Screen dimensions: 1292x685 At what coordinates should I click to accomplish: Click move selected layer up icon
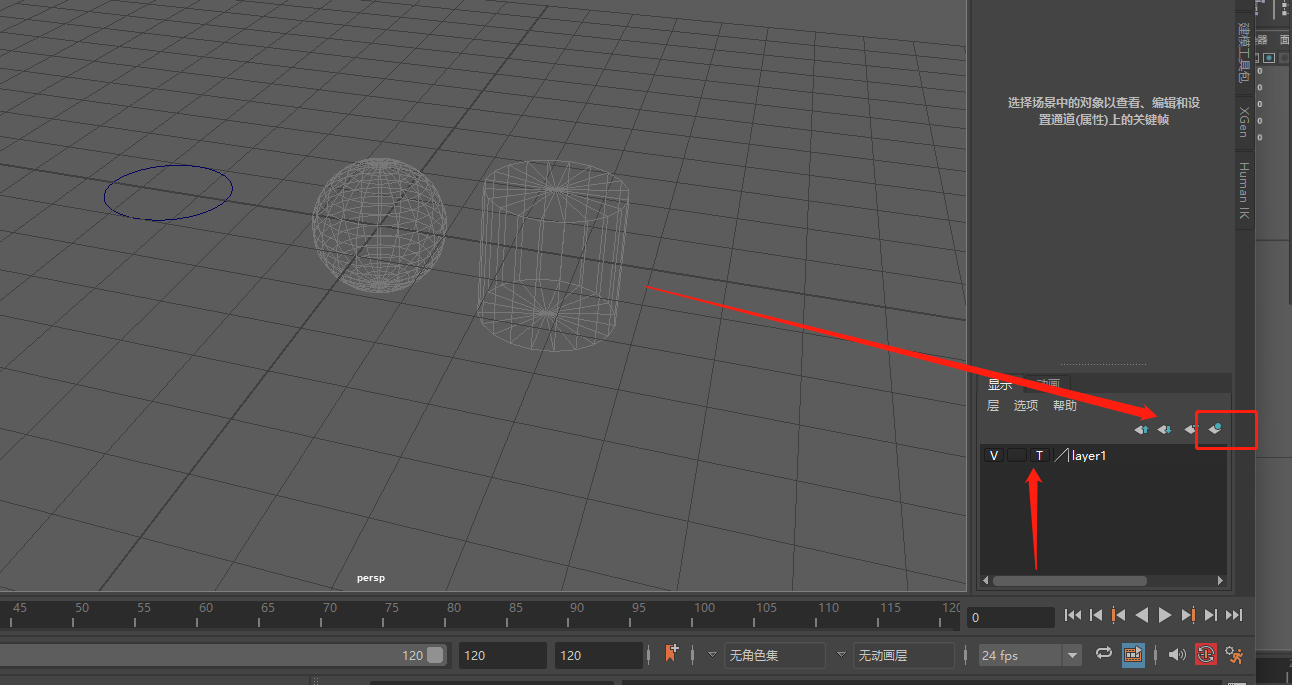[1141, 429]
